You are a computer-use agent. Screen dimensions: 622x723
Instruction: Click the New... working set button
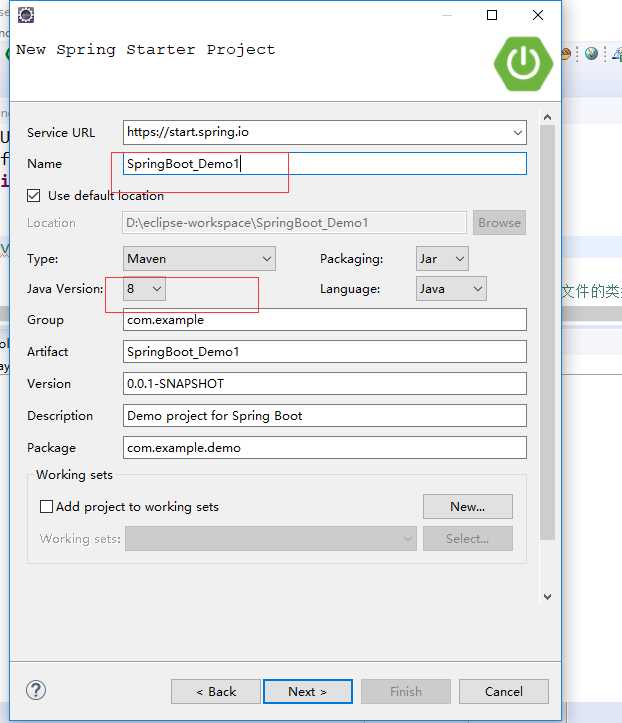pos(468,507)
